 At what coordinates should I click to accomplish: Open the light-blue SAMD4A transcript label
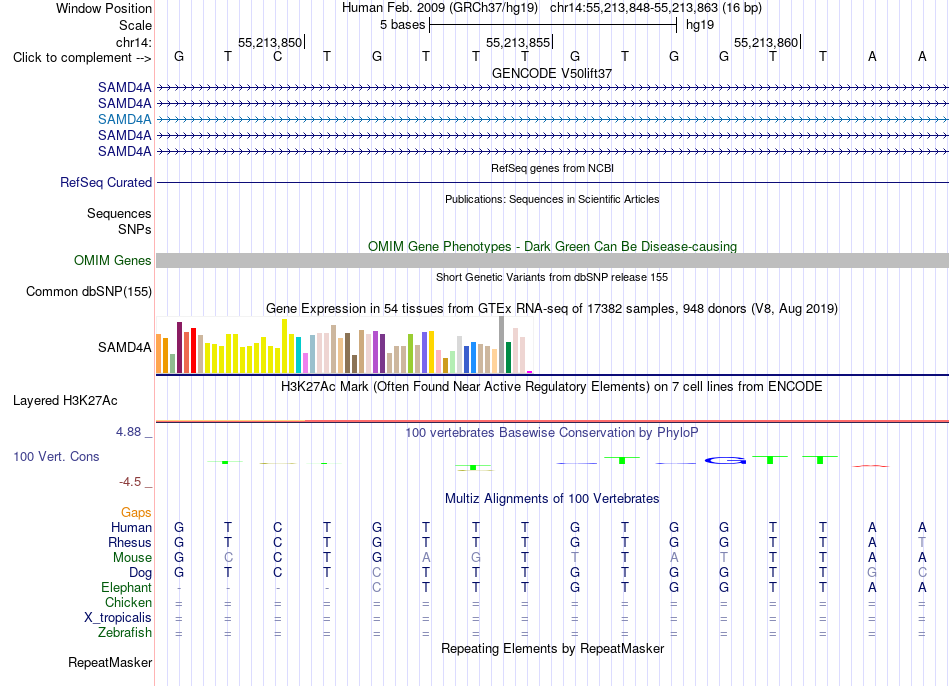pos(124,119)
